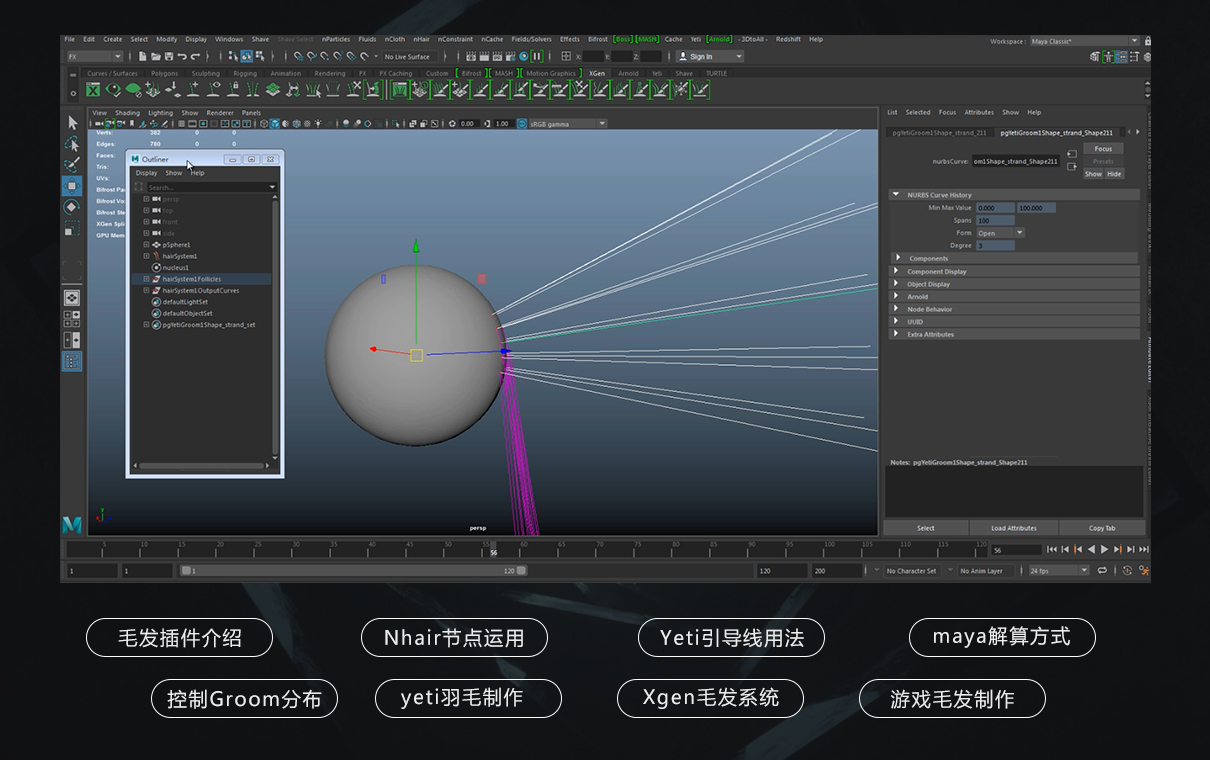Click the Save Scene disk icon
Image resolution: width=1210 pixels, height=760 pixels.
pyautogui.click(x=169, y=57)
